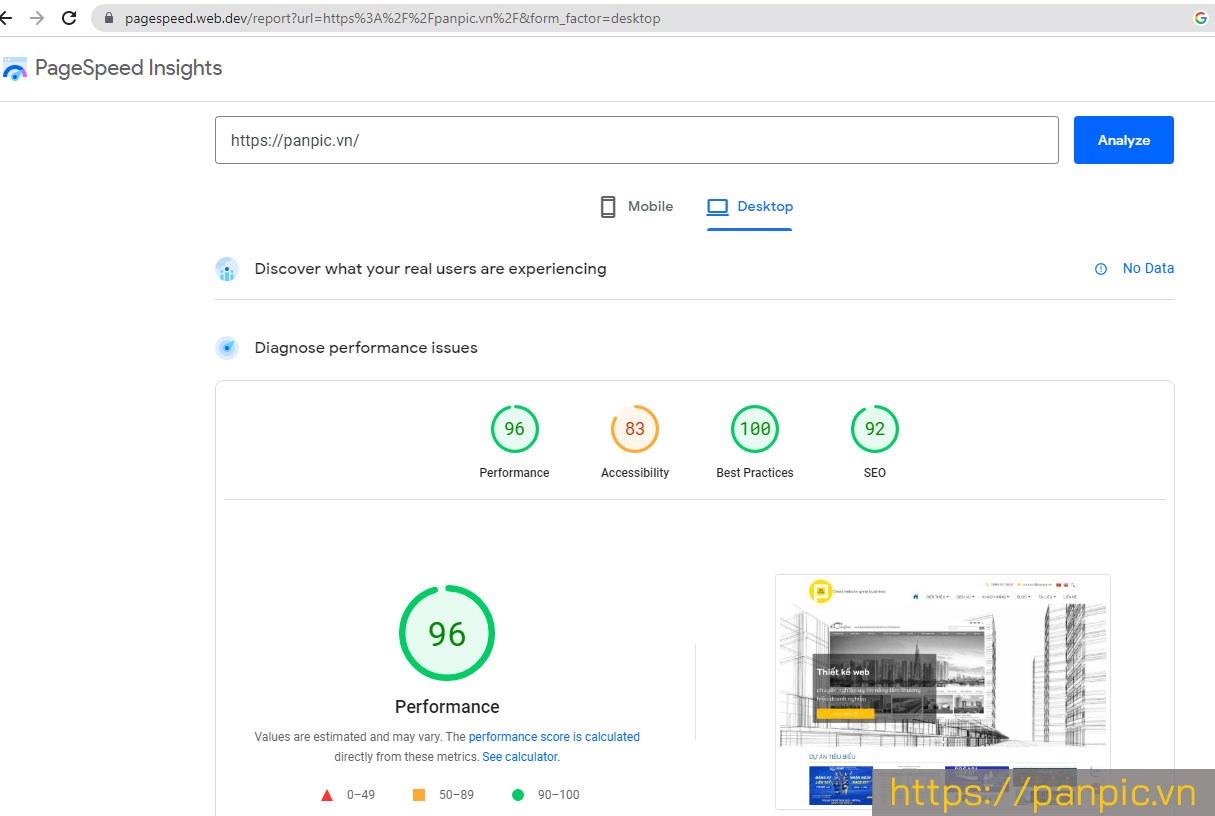This screenshot has height=816, width=1215.
Task: Click 'Diagnose performance issues' heading
Action: 366,348
